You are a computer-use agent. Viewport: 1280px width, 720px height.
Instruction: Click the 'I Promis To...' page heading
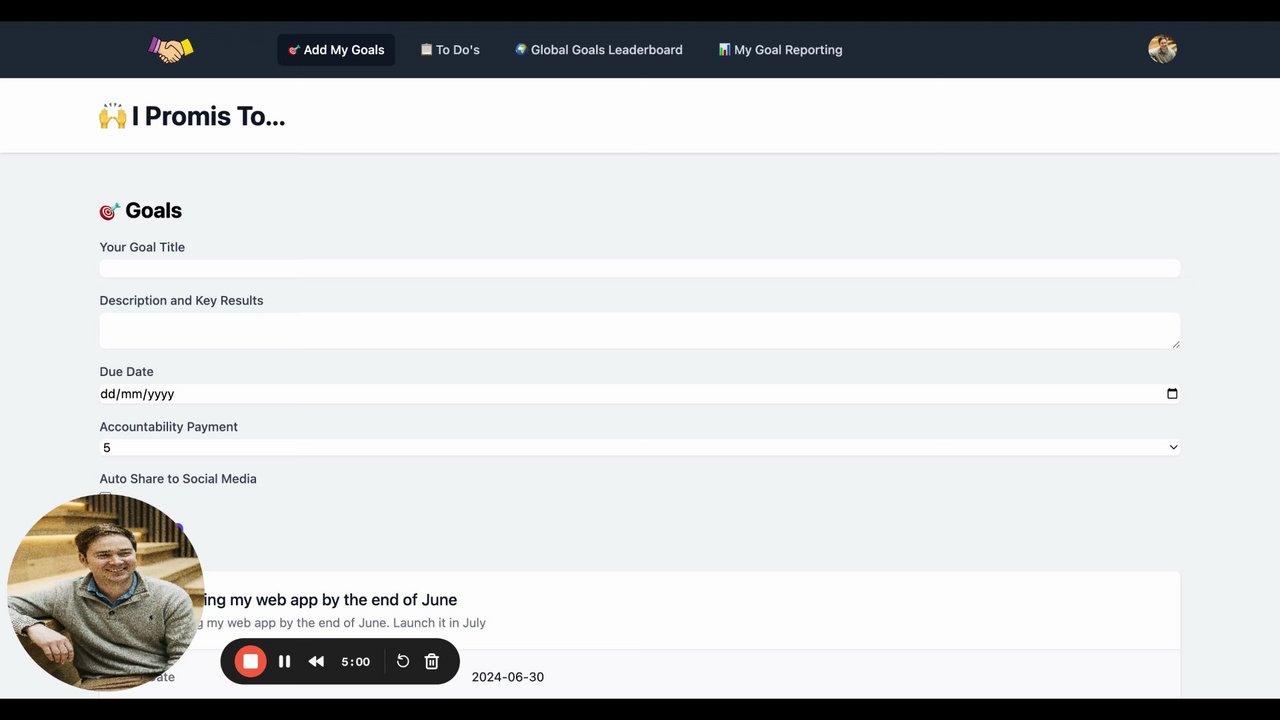click(192, 116)
